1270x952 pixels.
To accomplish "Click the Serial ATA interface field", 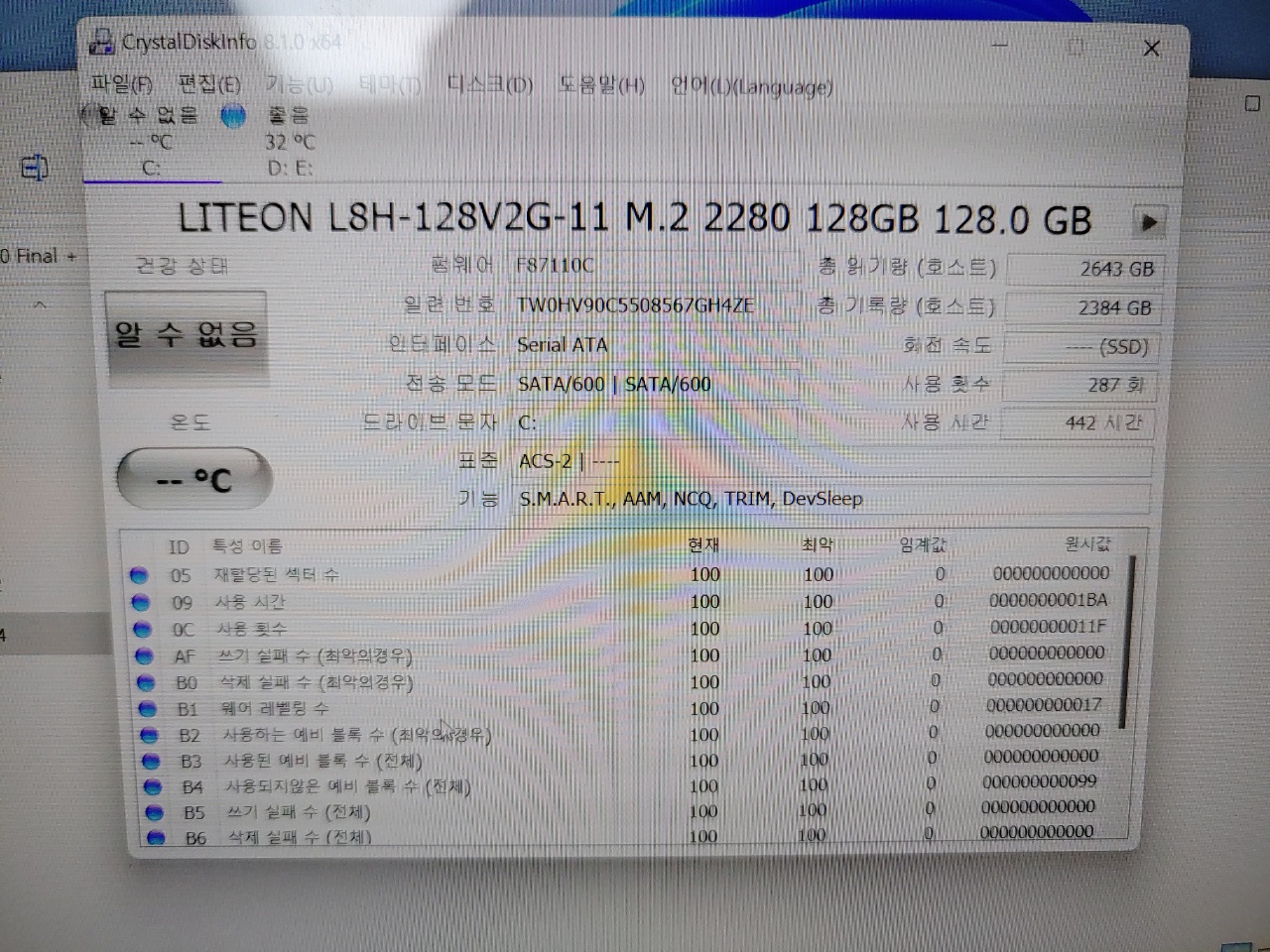I will (x=655, y=345).
